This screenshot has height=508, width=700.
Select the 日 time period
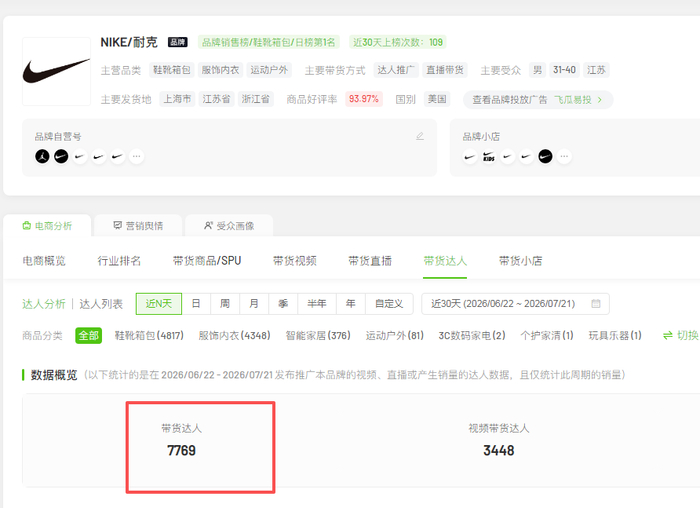point(196,304)
